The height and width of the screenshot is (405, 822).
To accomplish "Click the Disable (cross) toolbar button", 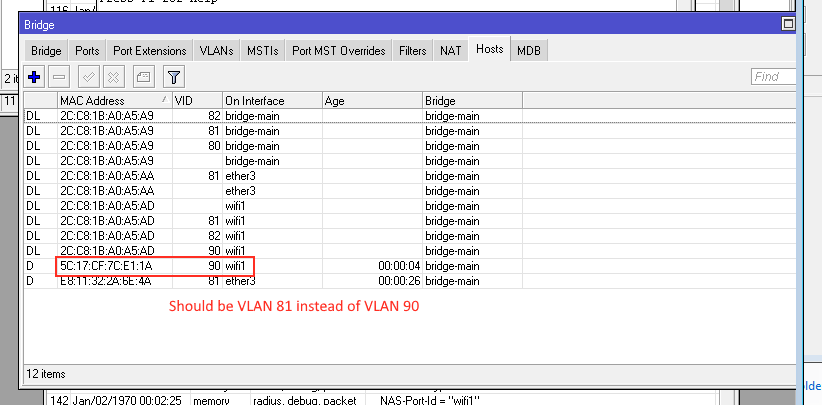I will click(113, 78).
